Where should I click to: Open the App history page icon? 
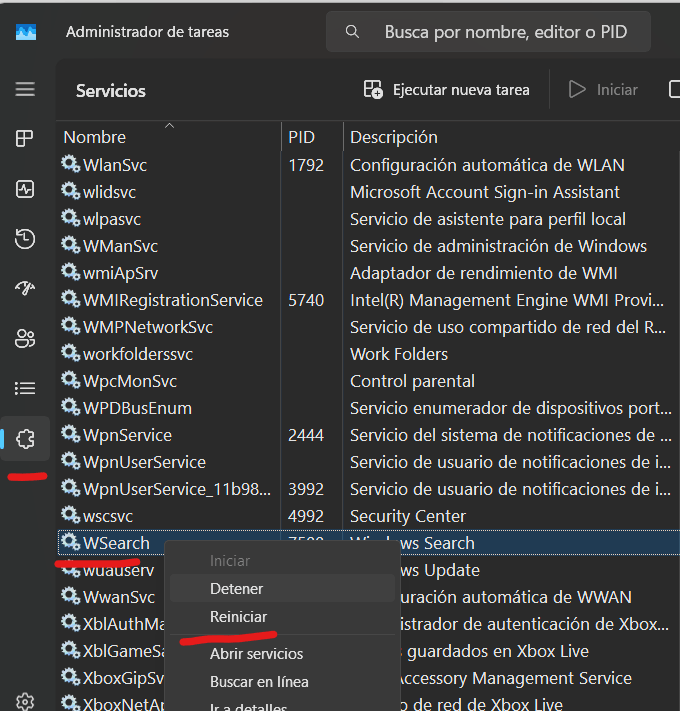coord(24,239)
